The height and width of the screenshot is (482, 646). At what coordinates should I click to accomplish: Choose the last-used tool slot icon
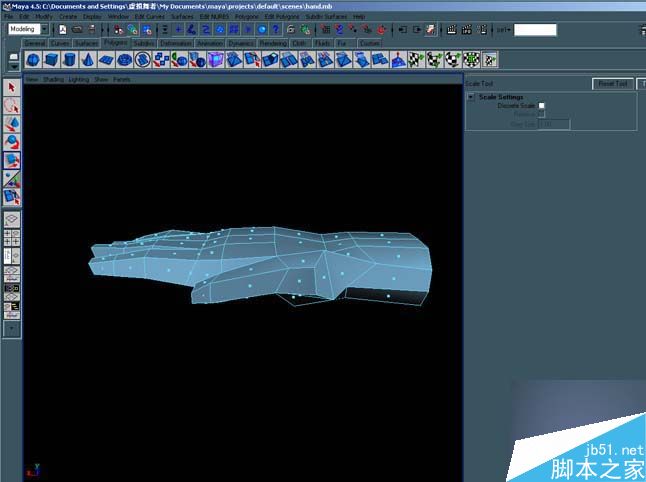click(12, 197)
